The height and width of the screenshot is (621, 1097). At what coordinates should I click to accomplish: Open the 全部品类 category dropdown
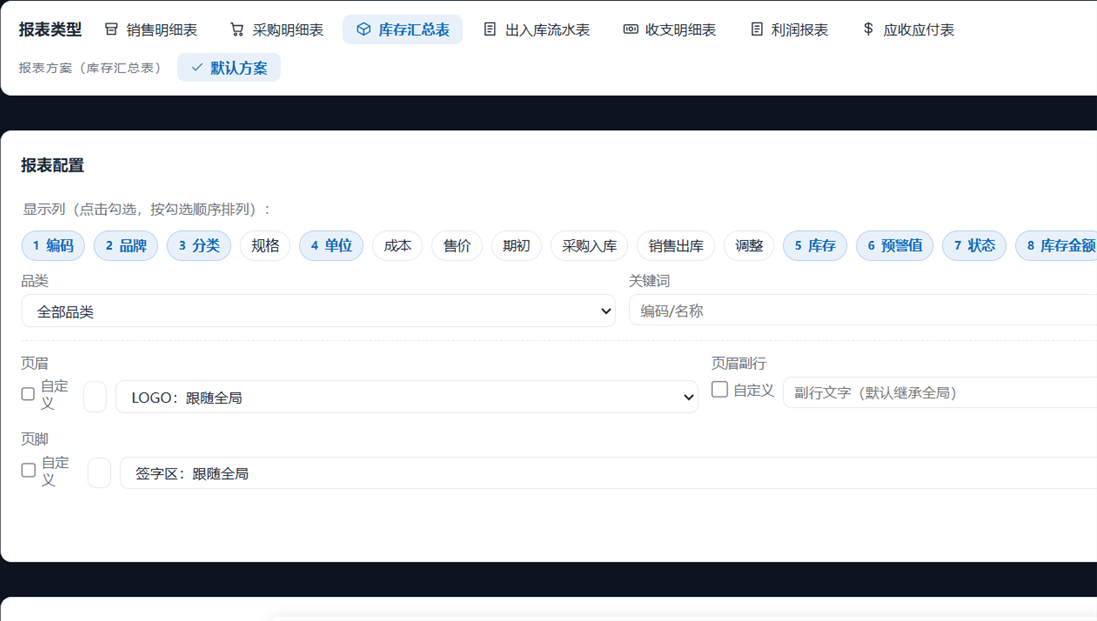coord(318,311)
